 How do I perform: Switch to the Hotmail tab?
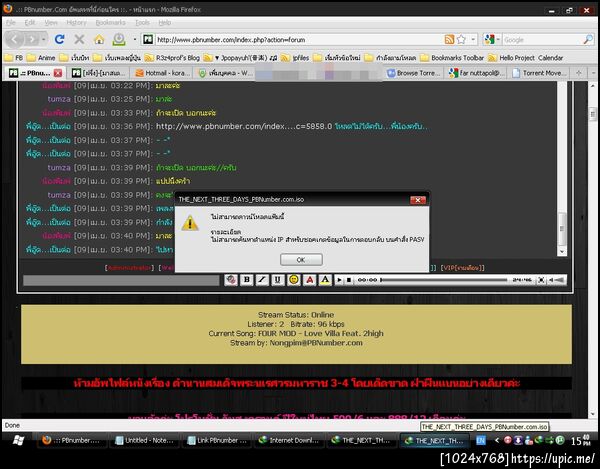coord(162,73)
